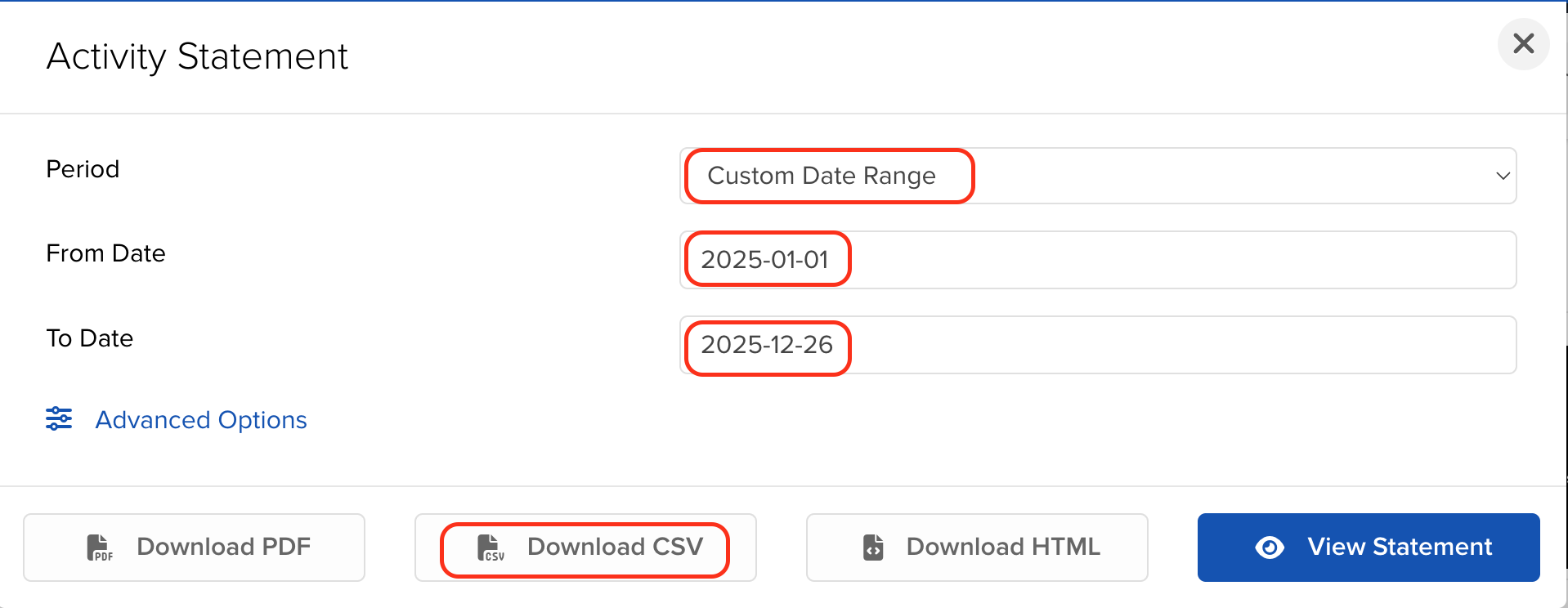Click the eye preview icon to view statement
The height and width of the screenshot is (608, 1568).
[x=1268, y=547]
